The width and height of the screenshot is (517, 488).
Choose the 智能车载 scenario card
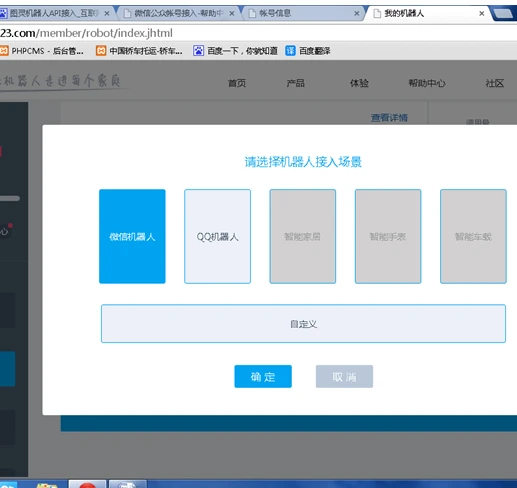[x=473, y=236]
